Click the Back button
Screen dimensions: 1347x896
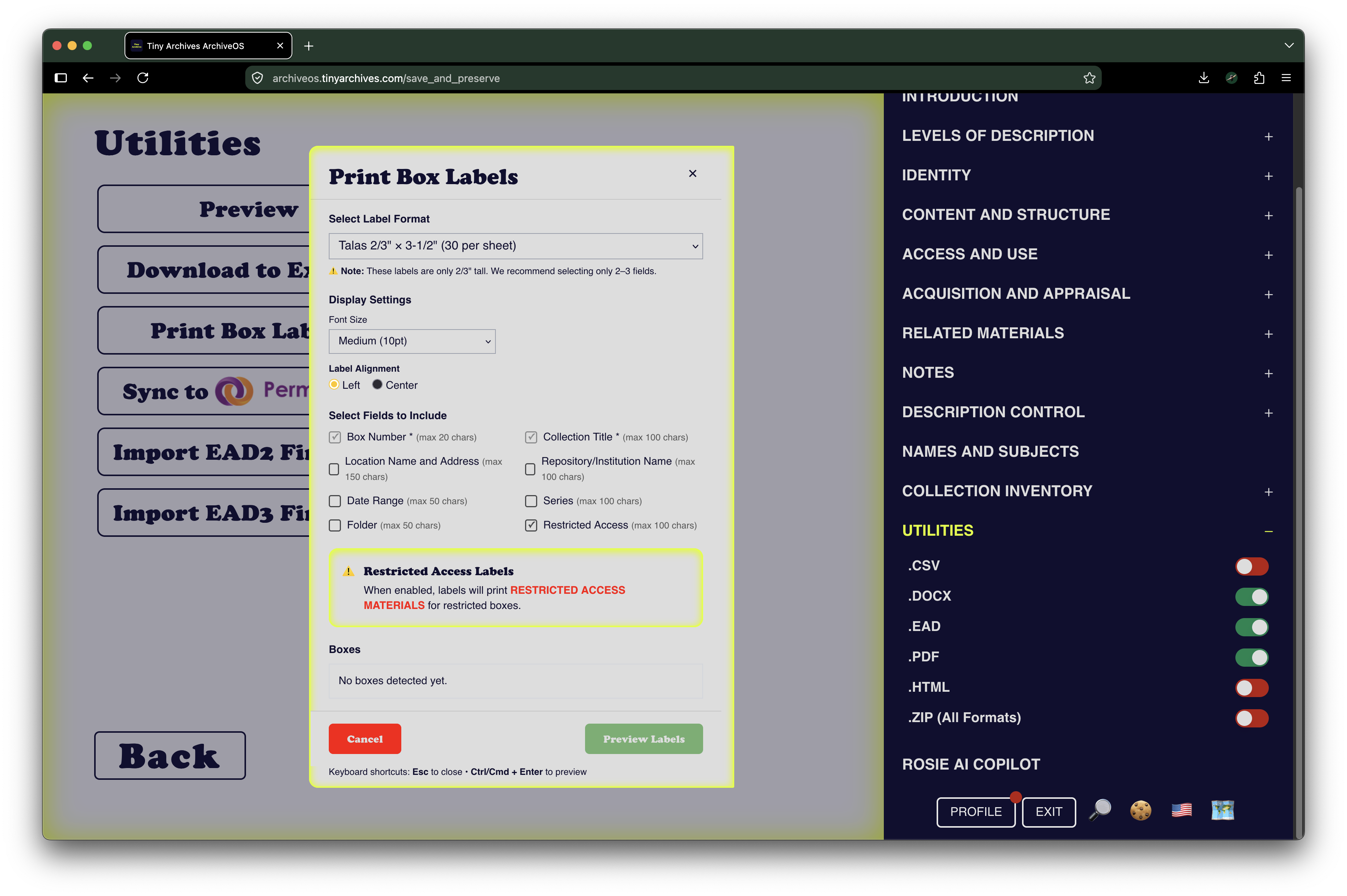pos(170,756)
